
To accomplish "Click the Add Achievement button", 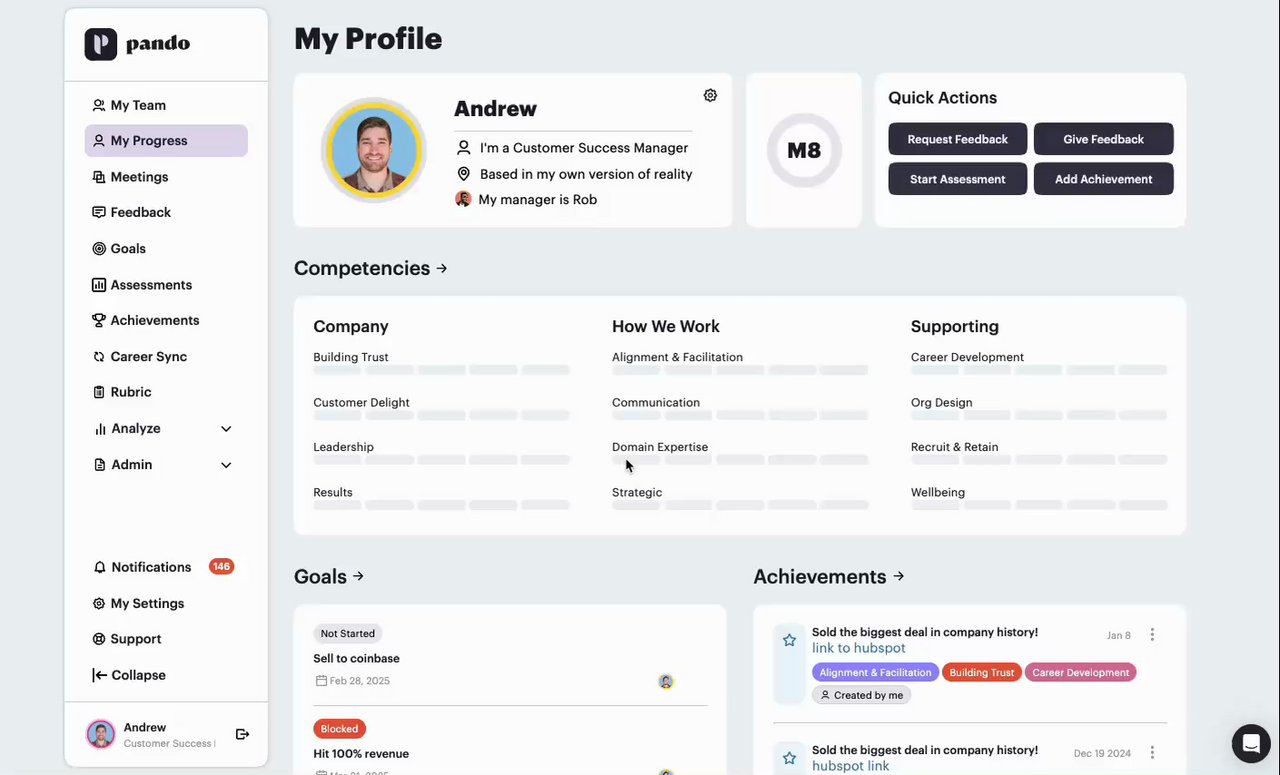I will [1103, 179].
